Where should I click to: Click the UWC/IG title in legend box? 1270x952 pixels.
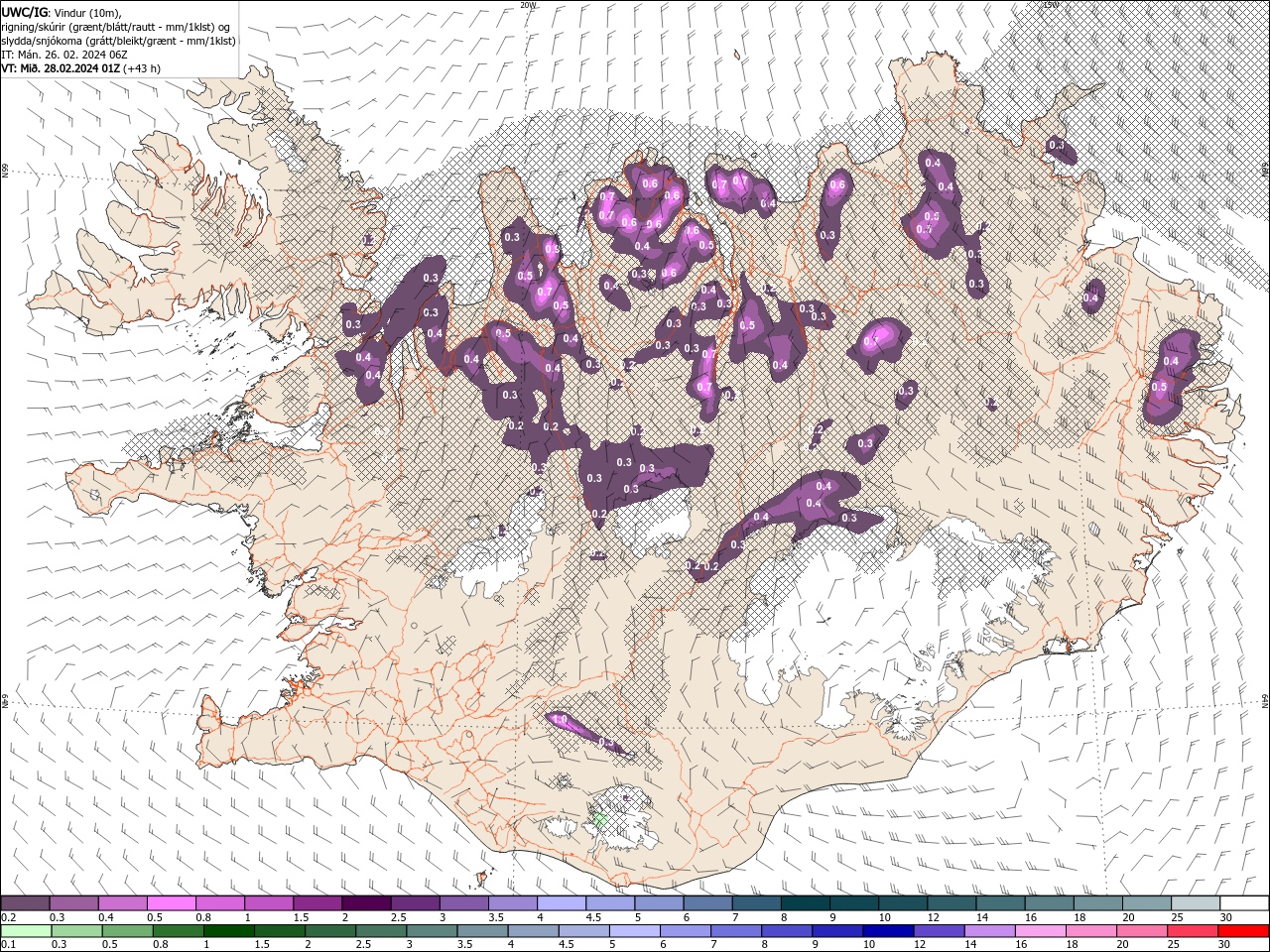24,12
